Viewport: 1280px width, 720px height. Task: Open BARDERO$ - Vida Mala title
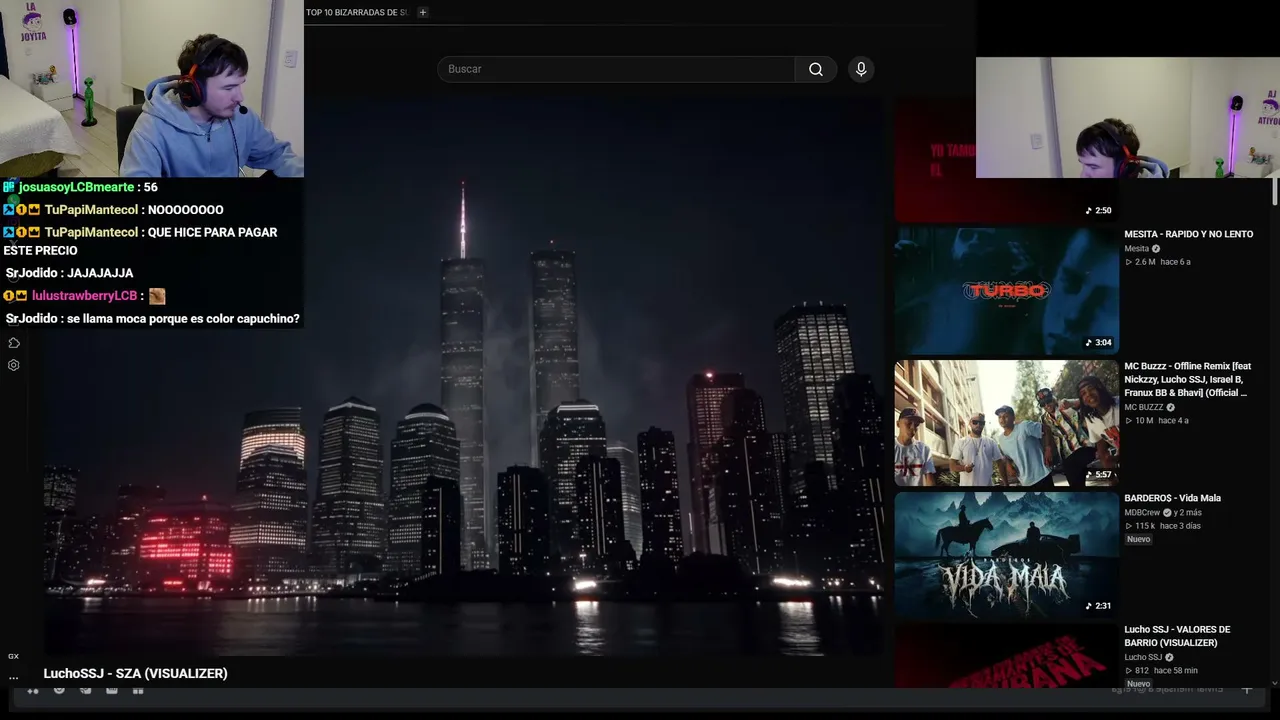pos(1172,498)
